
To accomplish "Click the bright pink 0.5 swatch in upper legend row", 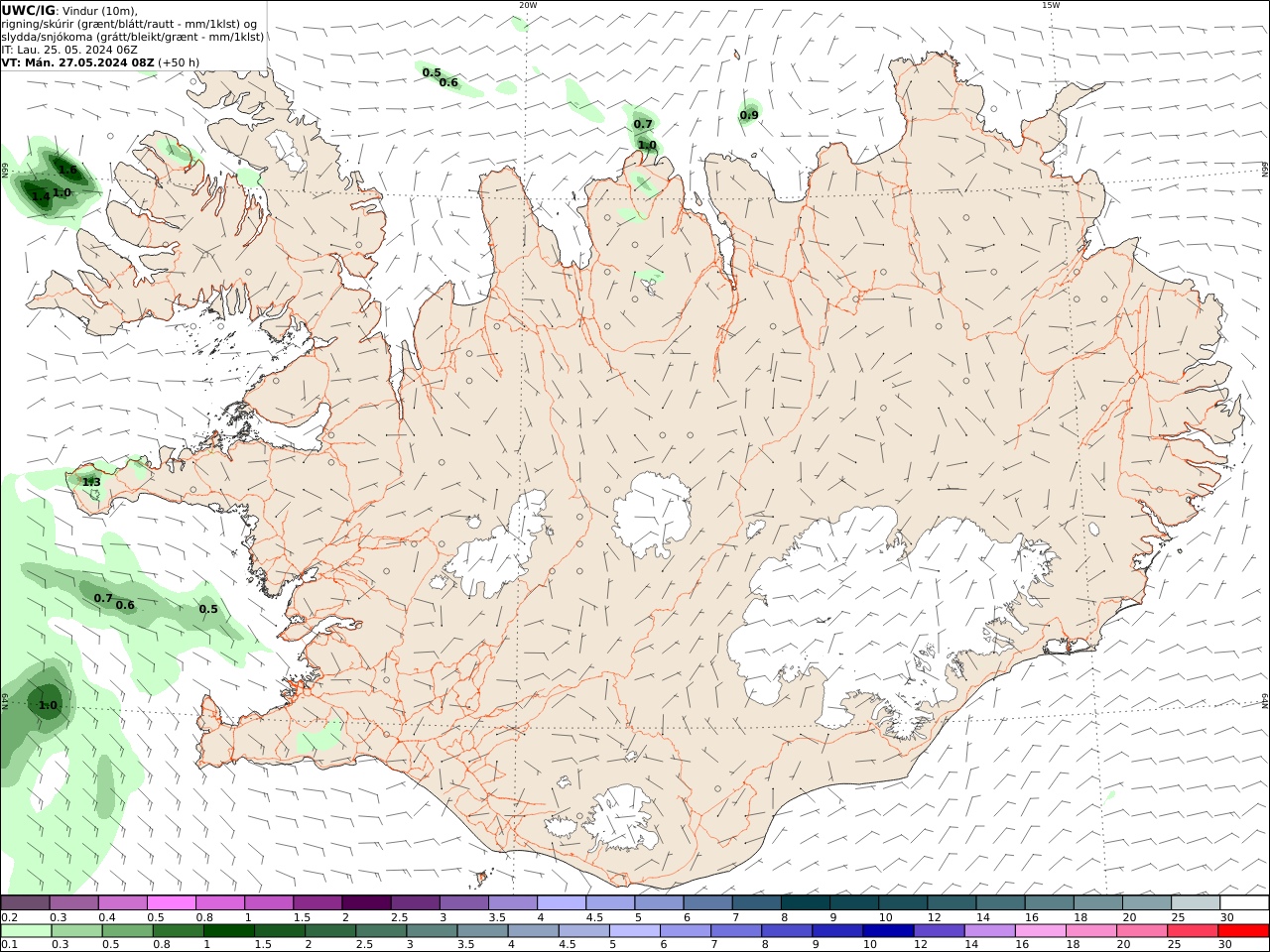I will tap(171, 902).
